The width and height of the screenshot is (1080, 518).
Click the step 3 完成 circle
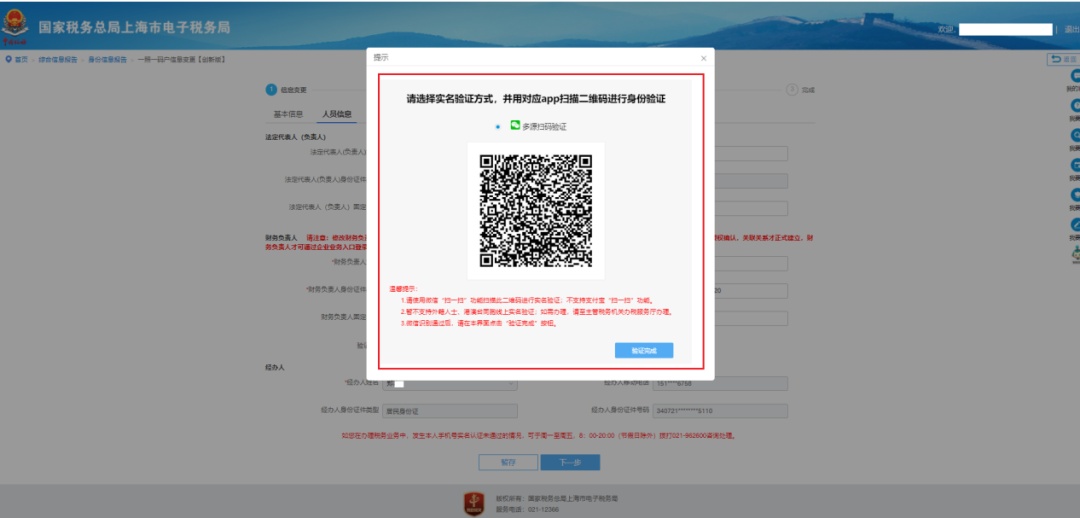click(791, 90)
